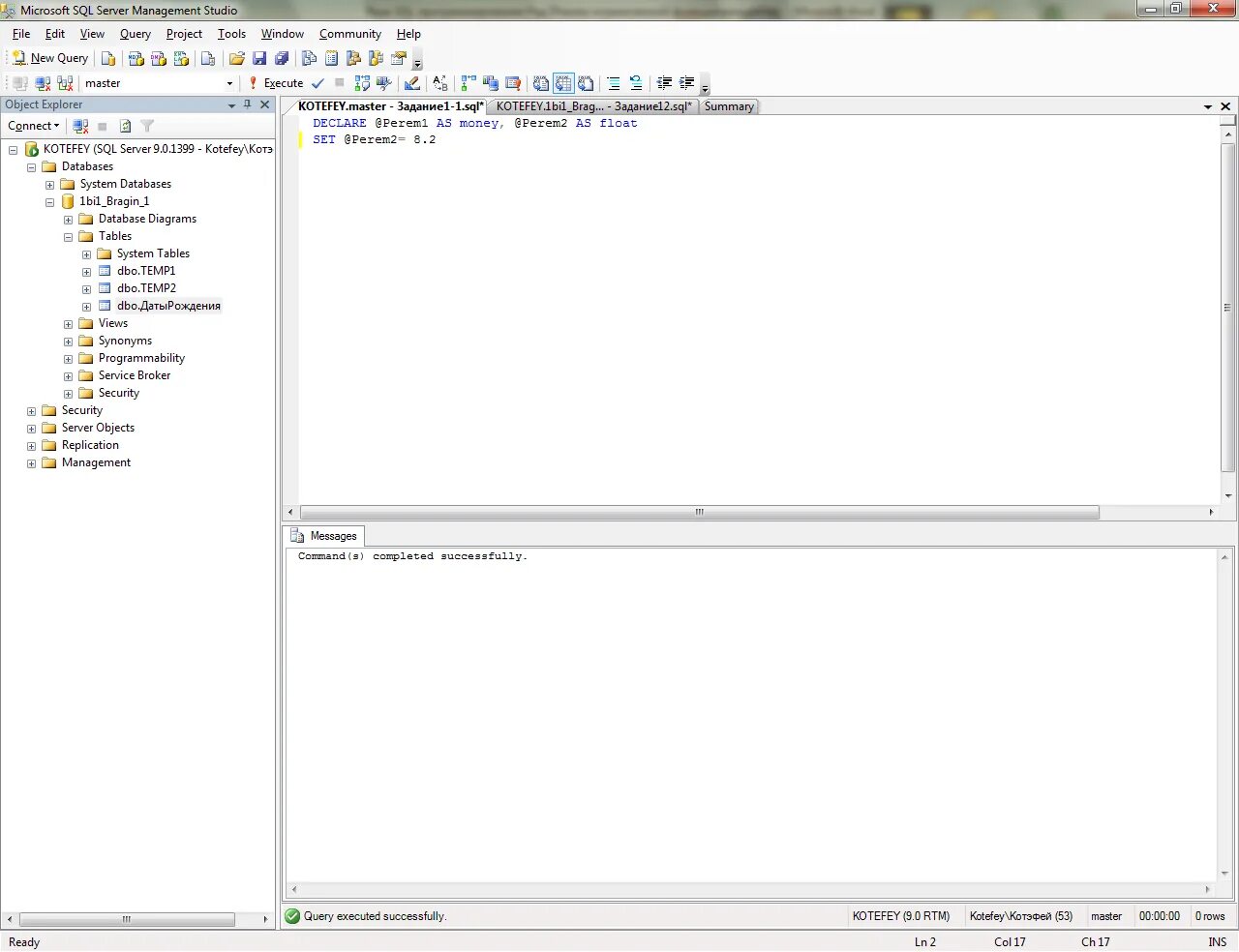
Task: Select the dbo.TEMP2 table
Action: tap(146, 288)
